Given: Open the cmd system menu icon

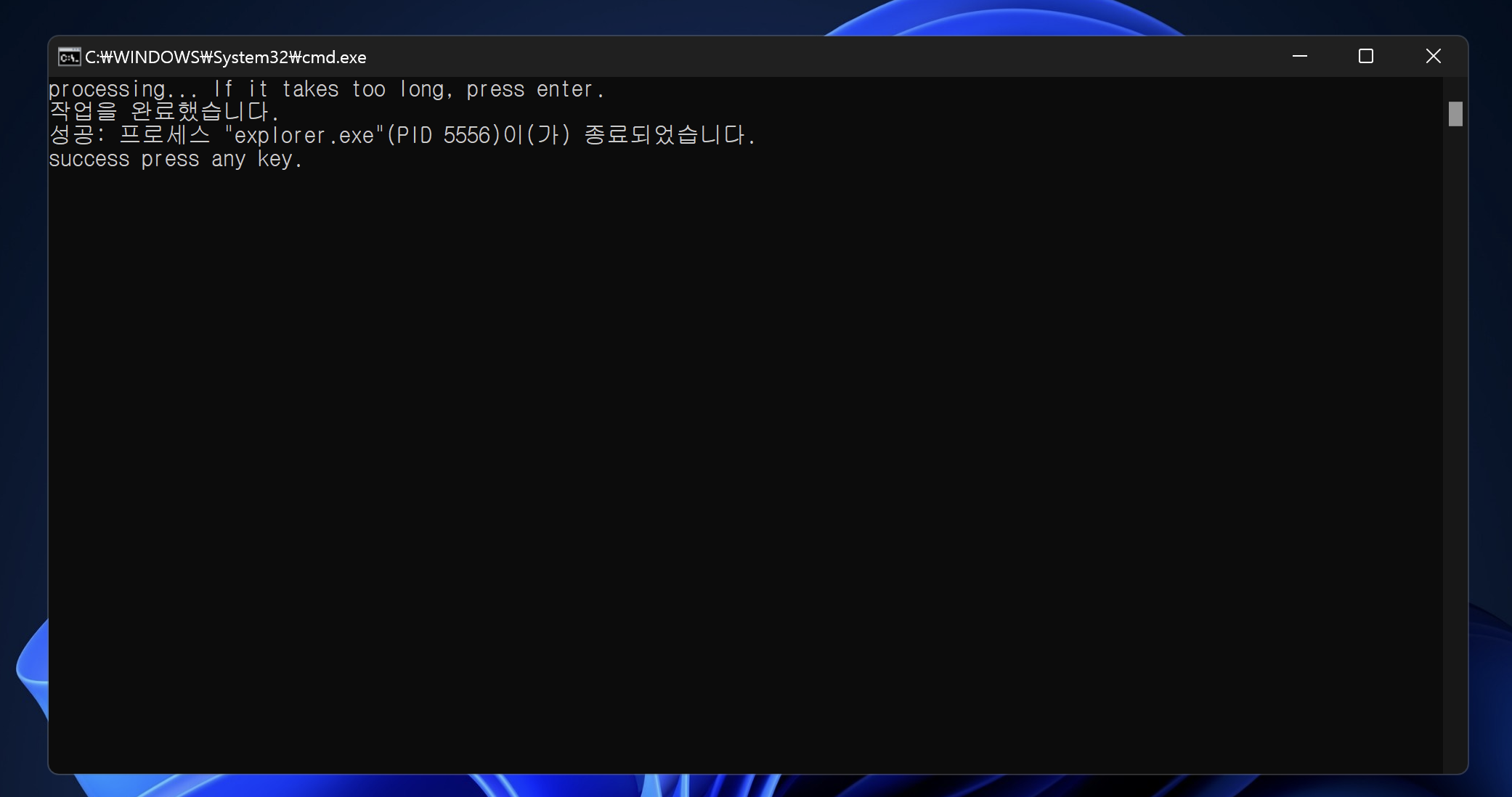Looking at the screenshot, I should (69, 57).
